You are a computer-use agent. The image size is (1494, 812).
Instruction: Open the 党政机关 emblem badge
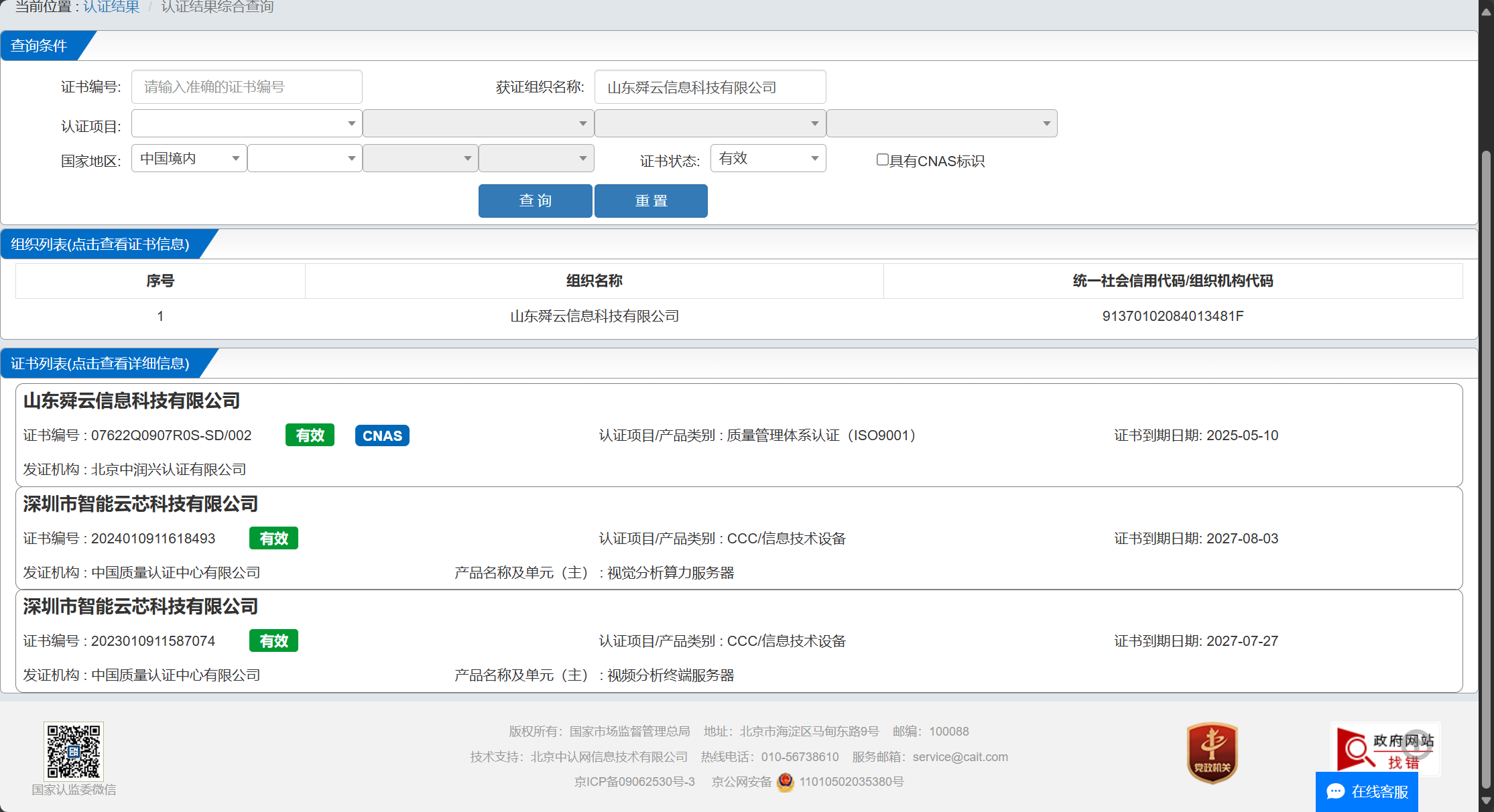[x=1212, y=753]
